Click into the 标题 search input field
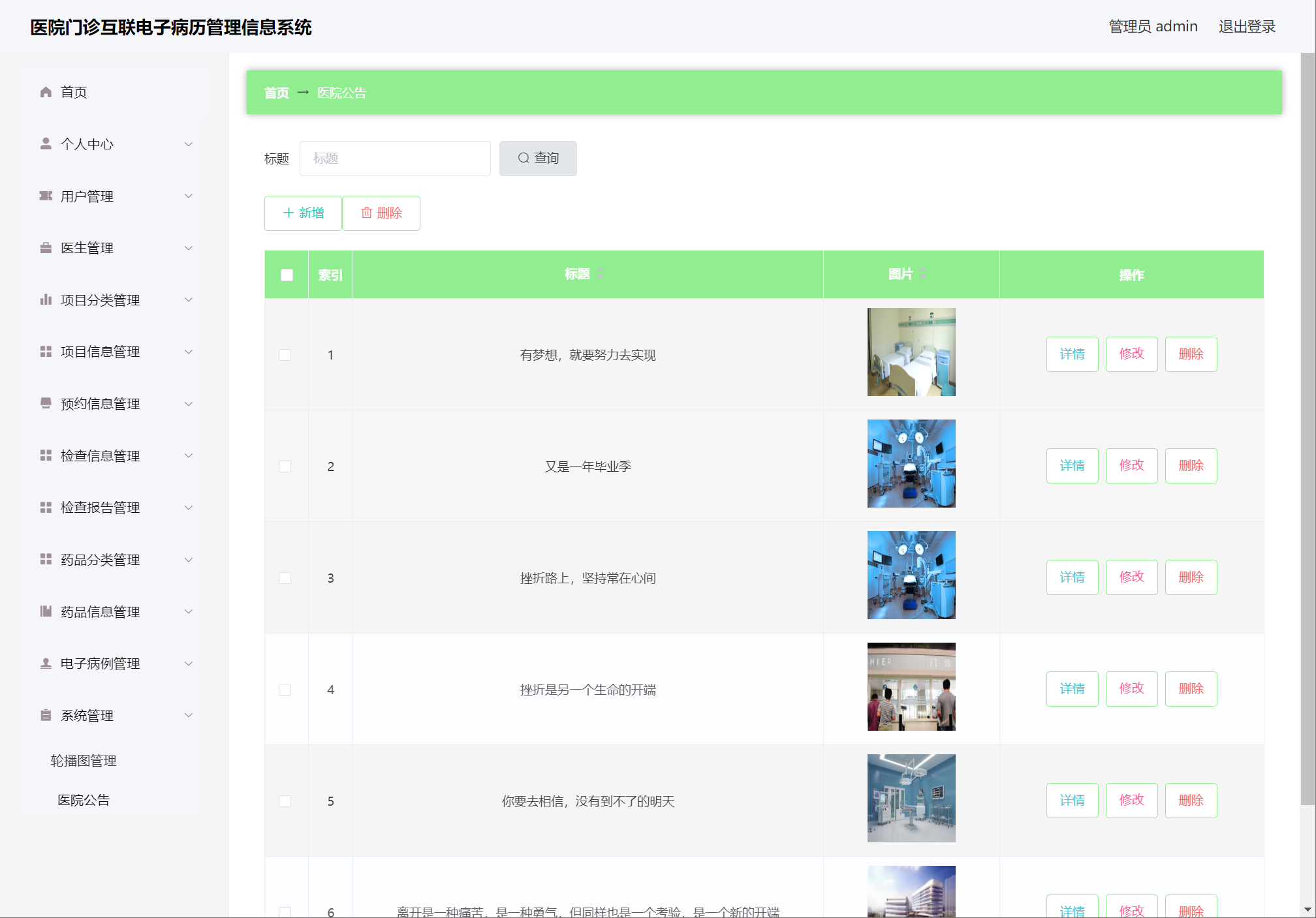The height and width of the screenshot is (918, 1316). coord(395,159)
